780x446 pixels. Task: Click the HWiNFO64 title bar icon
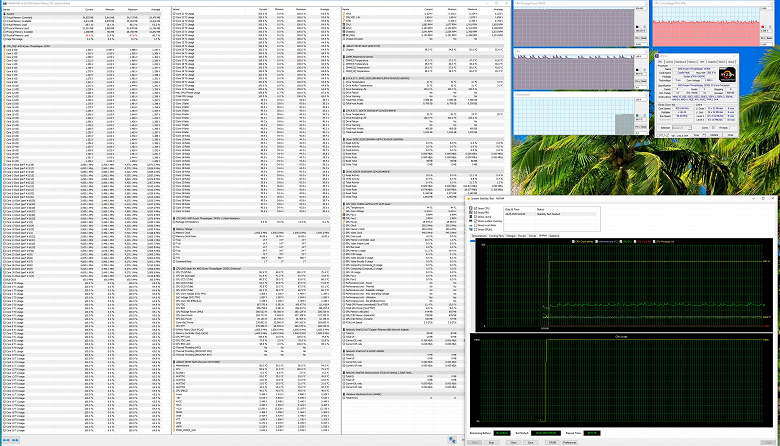tap(3, 3)
